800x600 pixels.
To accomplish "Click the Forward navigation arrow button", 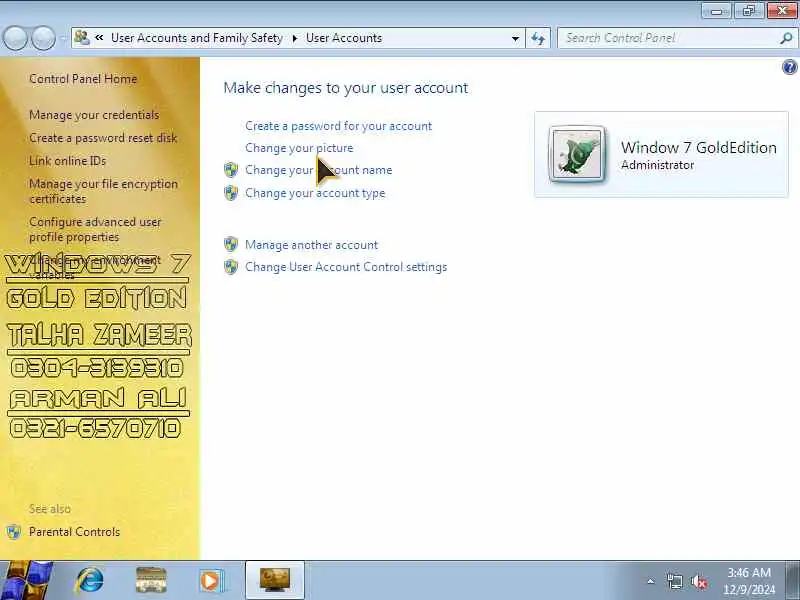I will tap(44, 38).
